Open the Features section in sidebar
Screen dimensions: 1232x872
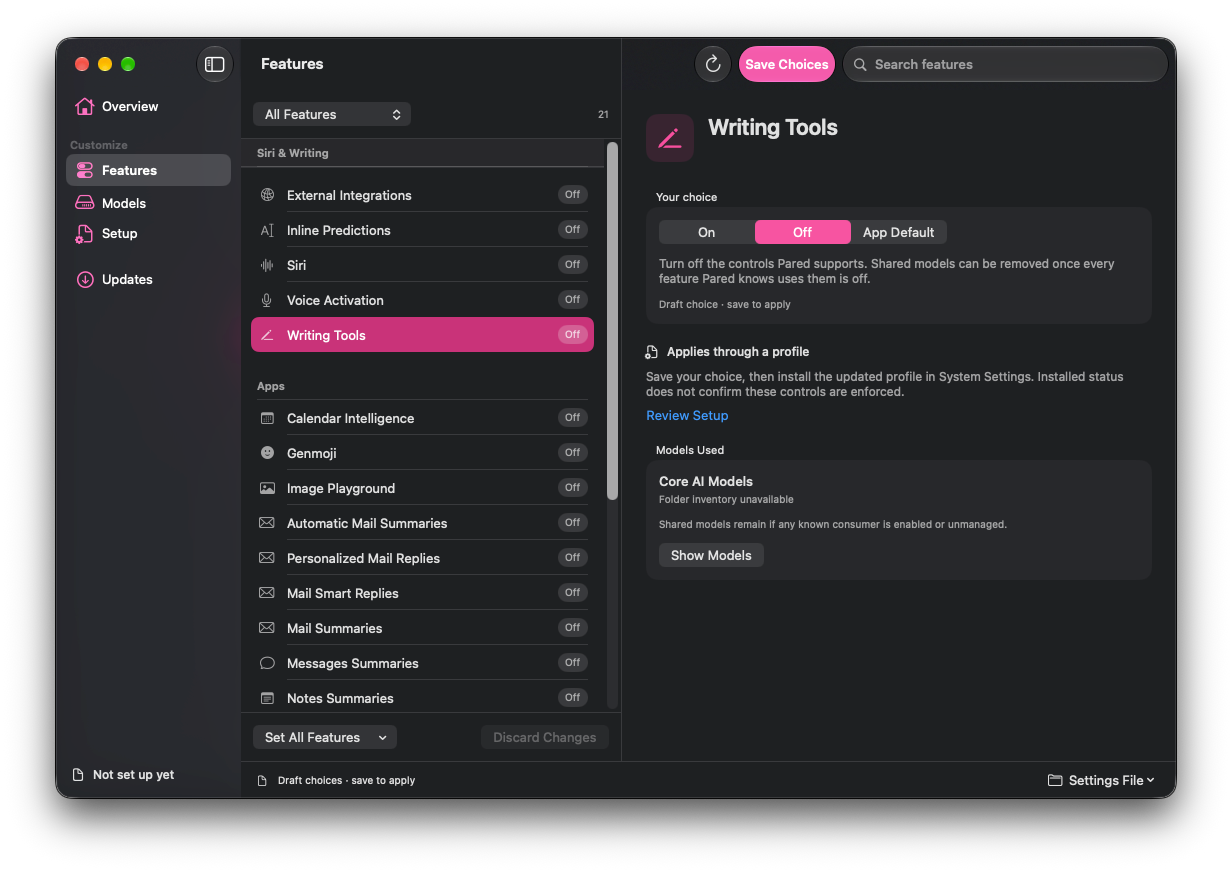[148, 170]
